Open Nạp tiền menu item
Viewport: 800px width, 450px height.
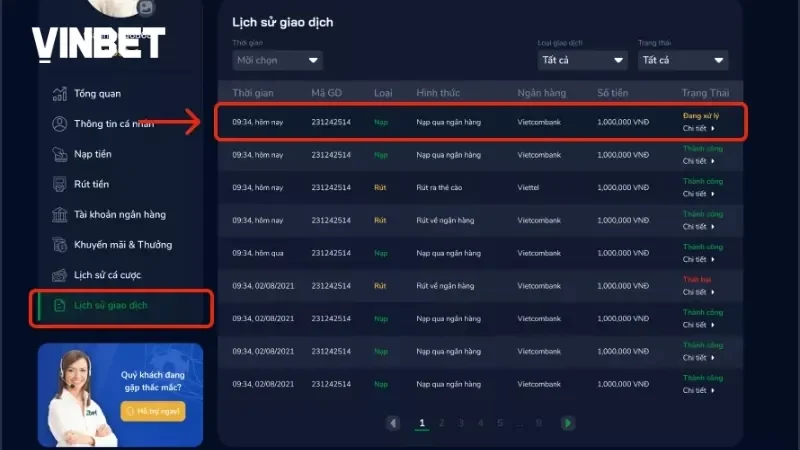point(91,154)
